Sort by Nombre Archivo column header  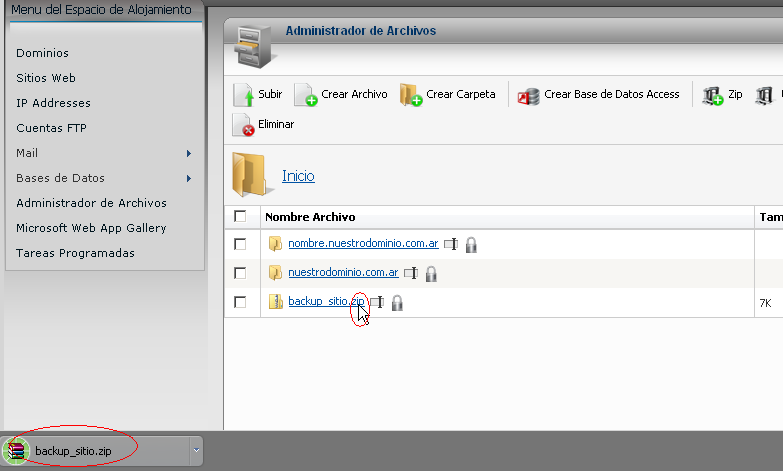coord(310,217)
